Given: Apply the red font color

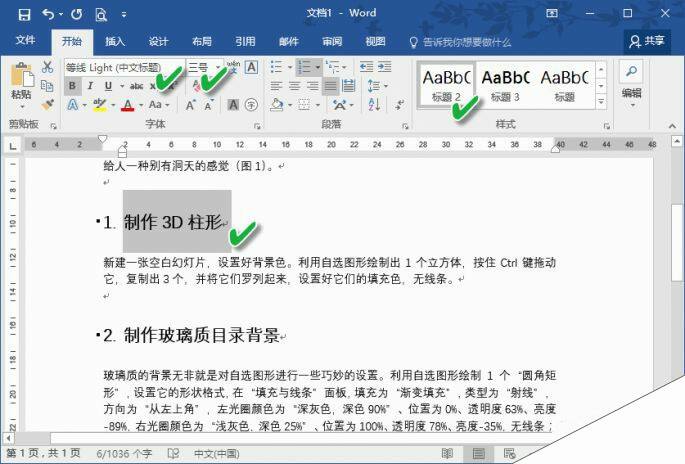Looking at the screenshot, I should point(128,105).
